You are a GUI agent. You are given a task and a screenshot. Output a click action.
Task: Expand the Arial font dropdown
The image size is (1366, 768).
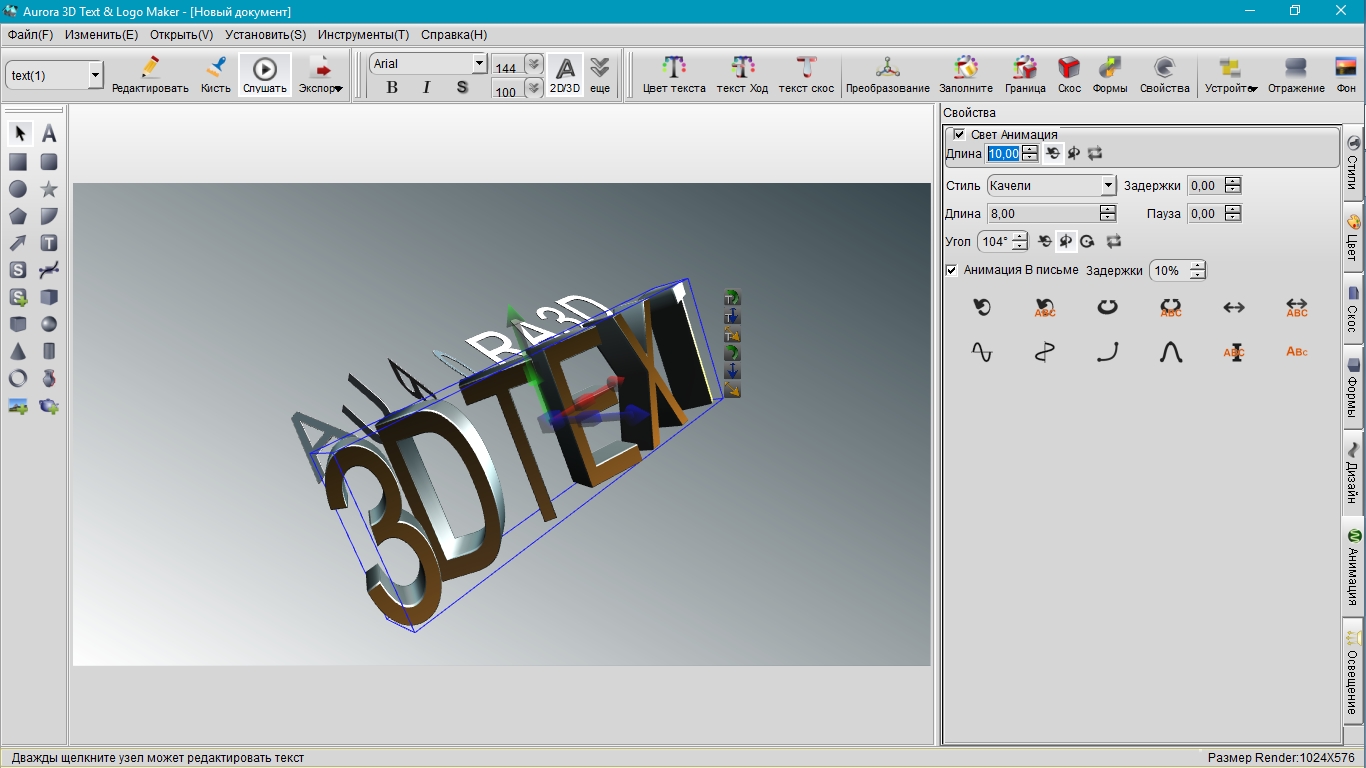point(479,64)
